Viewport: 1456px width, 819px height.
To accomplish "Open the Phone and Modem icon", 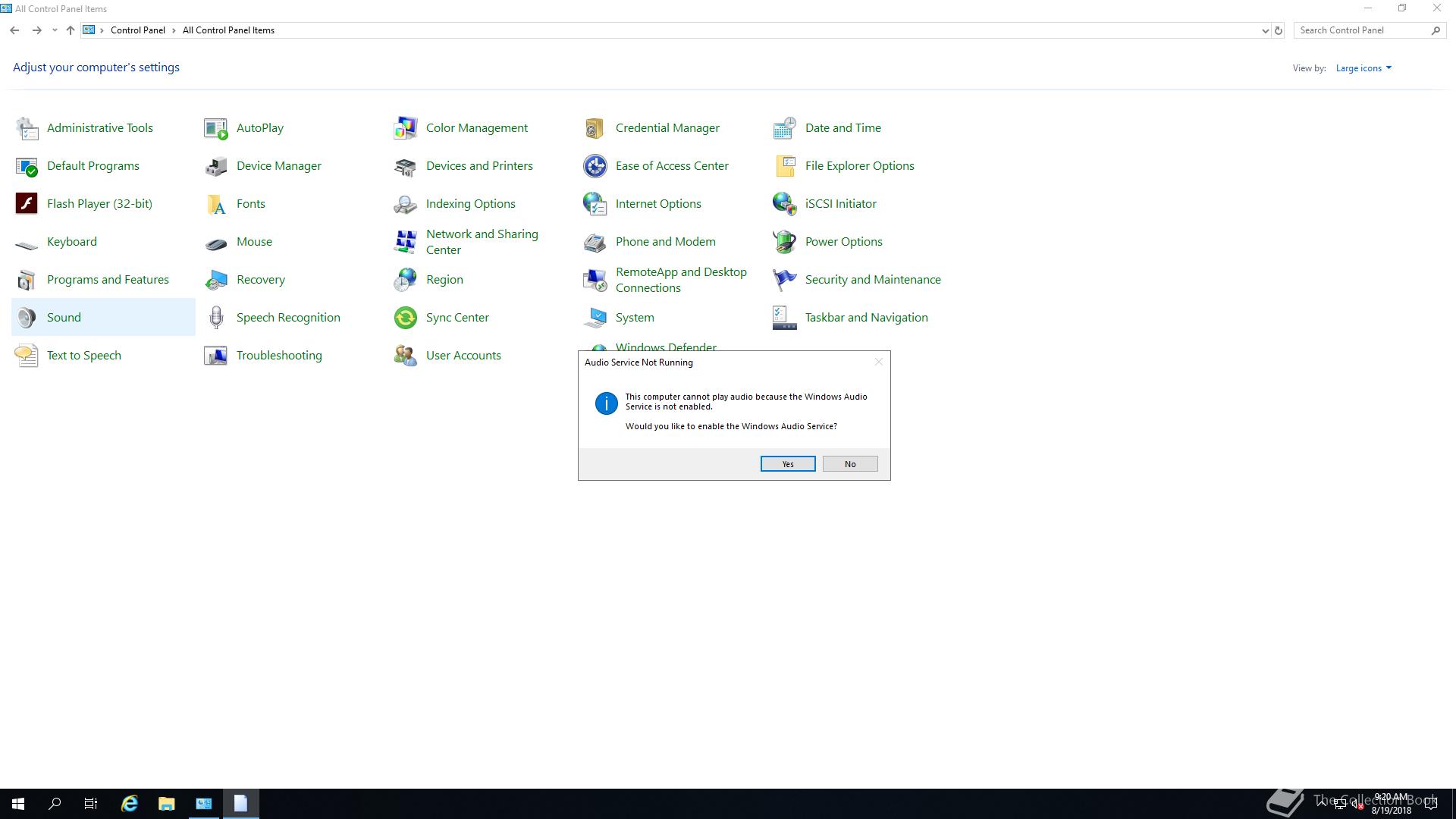I will click(x=595, y=242).
